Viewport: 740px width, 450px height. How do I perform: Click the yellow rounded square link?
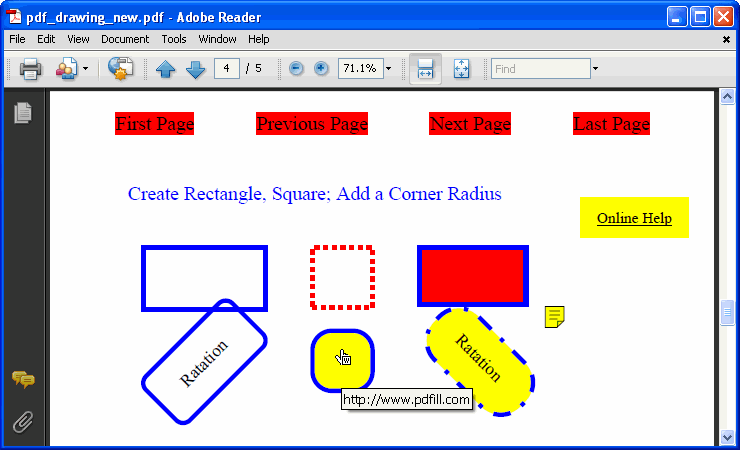coord(343,360)
